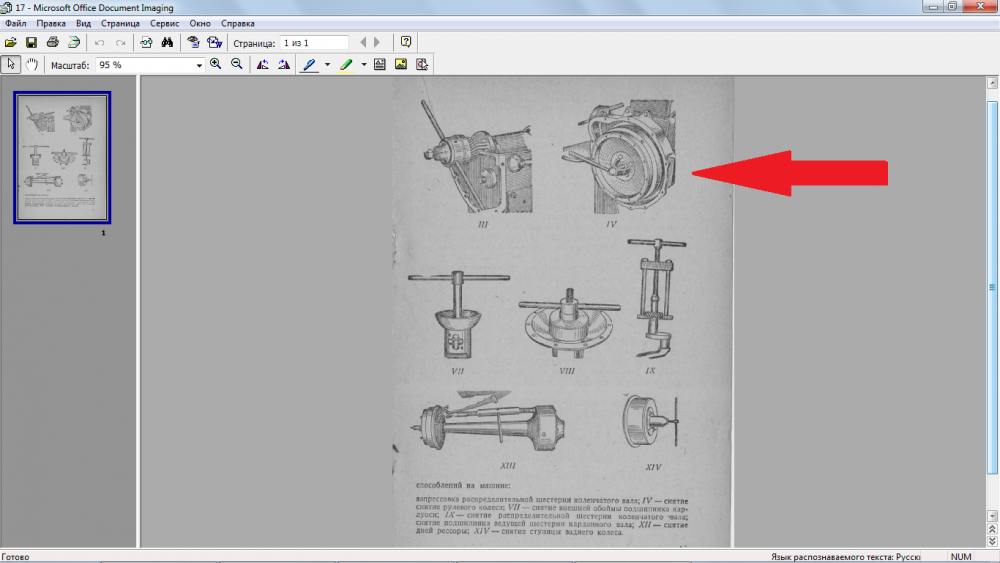Click the binoculars Find icon
1000x563 pixels.
(x=168, y=42)
